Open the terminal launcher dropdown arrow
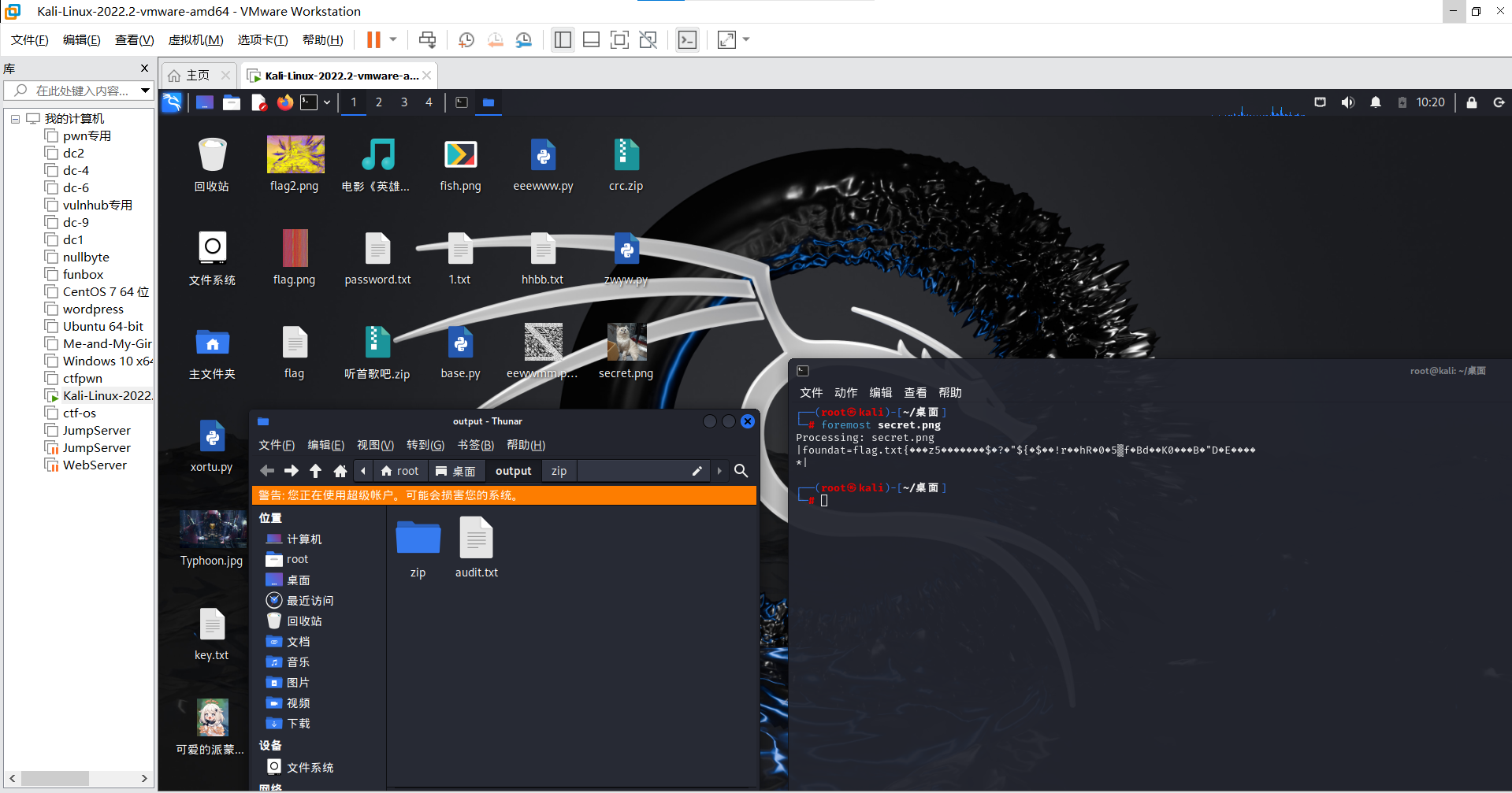Image resolution: width=1512 pixels, height=793 pixels. click(x=326, y=102)
